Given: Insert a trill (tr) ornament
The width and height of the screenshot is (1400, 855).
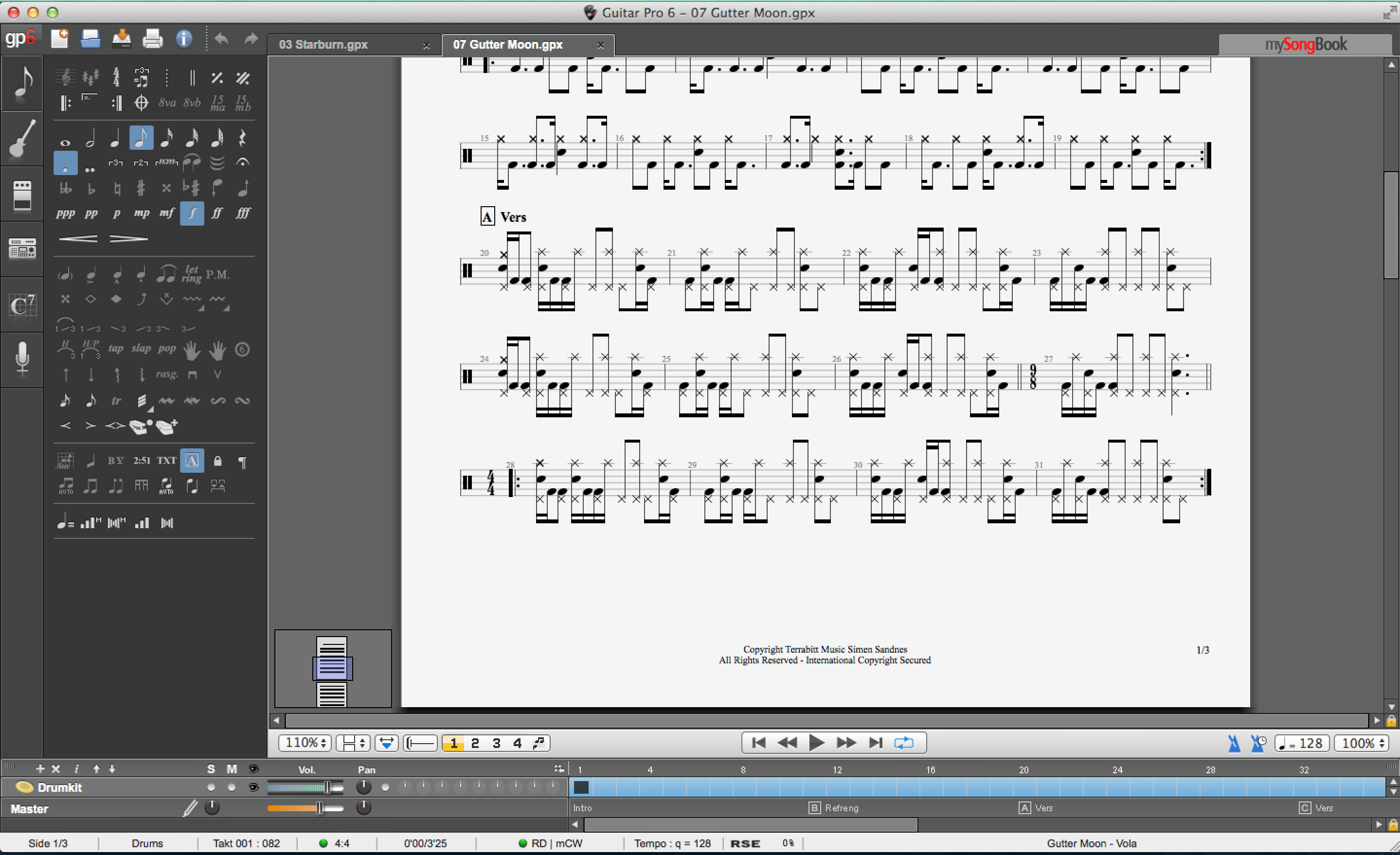Looking at the screenshot, I should [x=116, y=401].
